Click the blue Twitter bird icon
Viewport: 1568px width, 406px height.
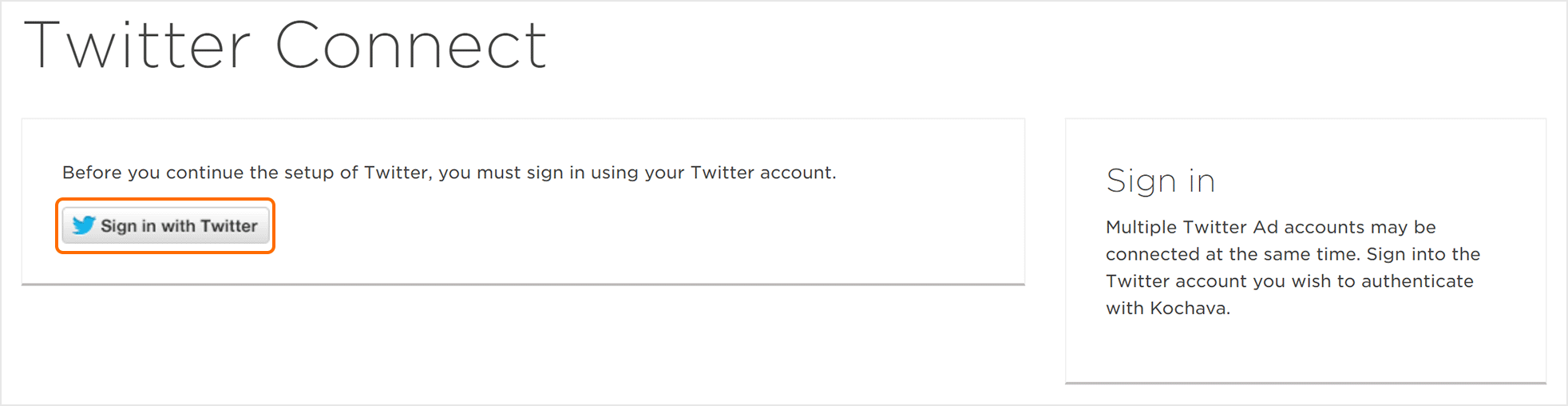(83, 225)
